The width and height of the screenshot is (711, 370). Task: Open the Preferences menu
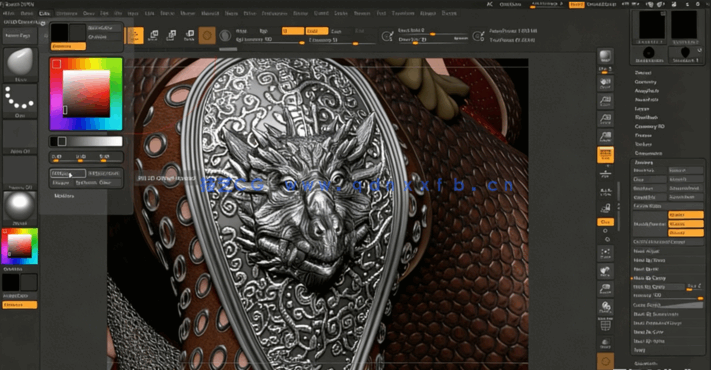click(274, 13)
